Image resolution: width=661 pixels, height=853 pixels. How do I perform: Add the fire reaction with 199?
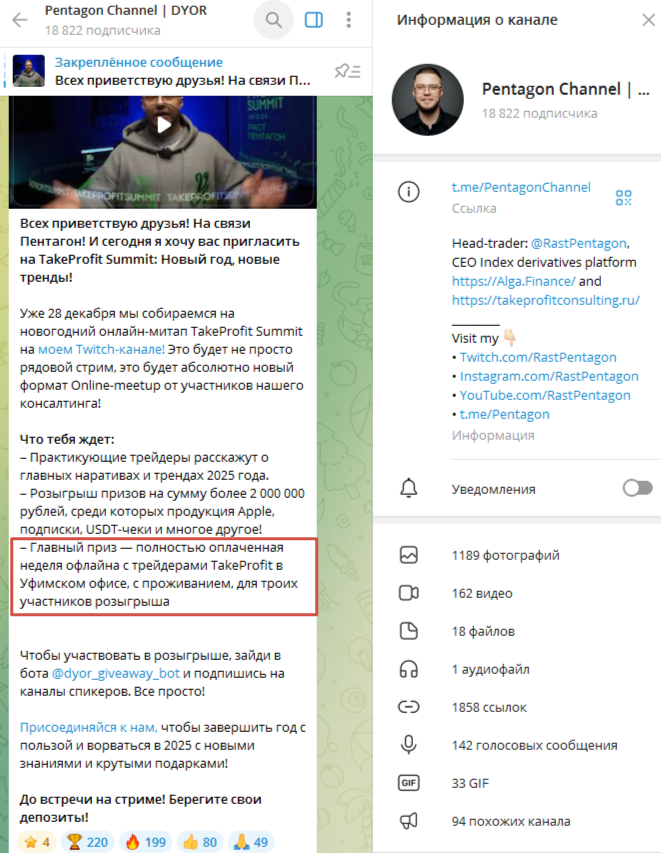tap(145, 842)
